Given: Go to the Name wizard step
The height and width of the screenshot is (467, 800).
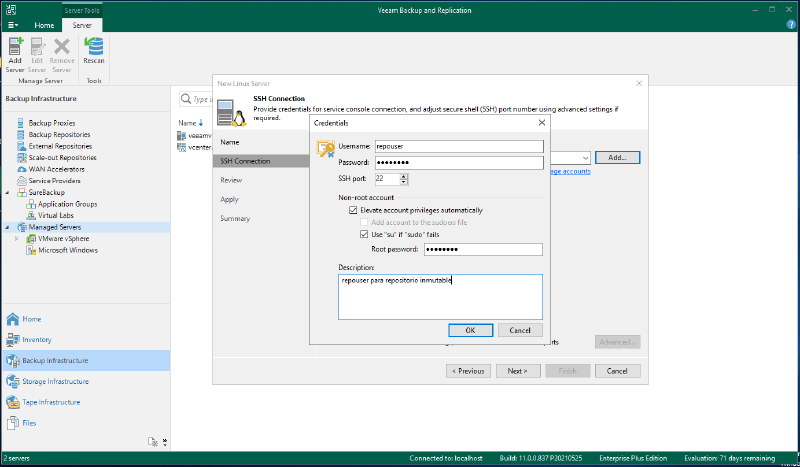Looking at the screenshot, I should coord(230,142).
